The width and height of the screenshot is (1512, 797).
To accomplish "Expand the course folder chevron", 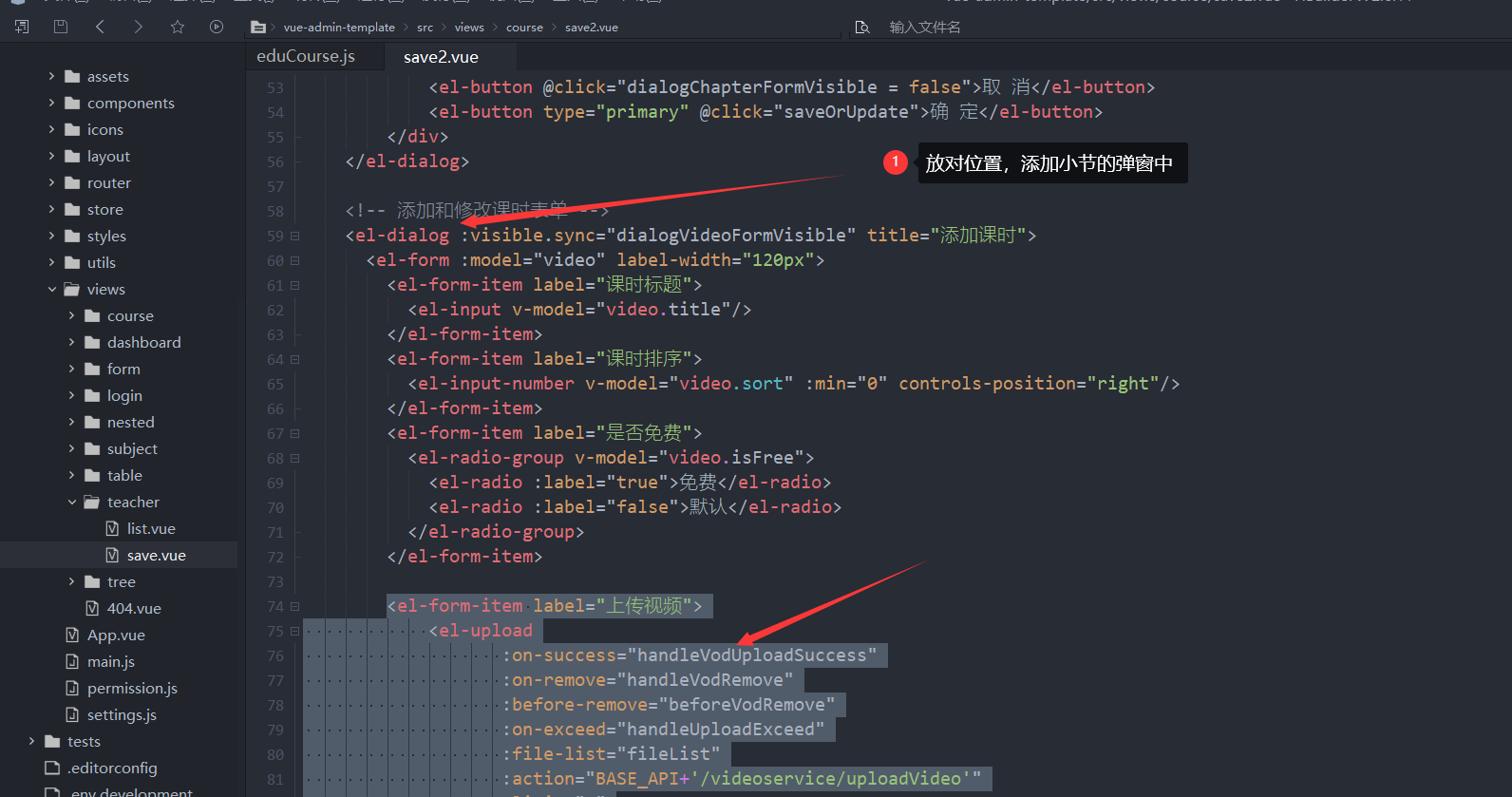I will point(71,315).
